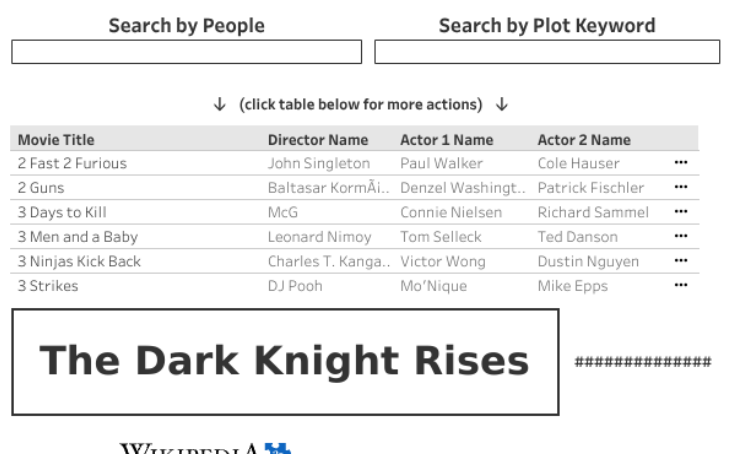Screen dimensions: 736x454
Task: Click the blue puzzle icon beside Wikipedia
Action: coord(277,449)
